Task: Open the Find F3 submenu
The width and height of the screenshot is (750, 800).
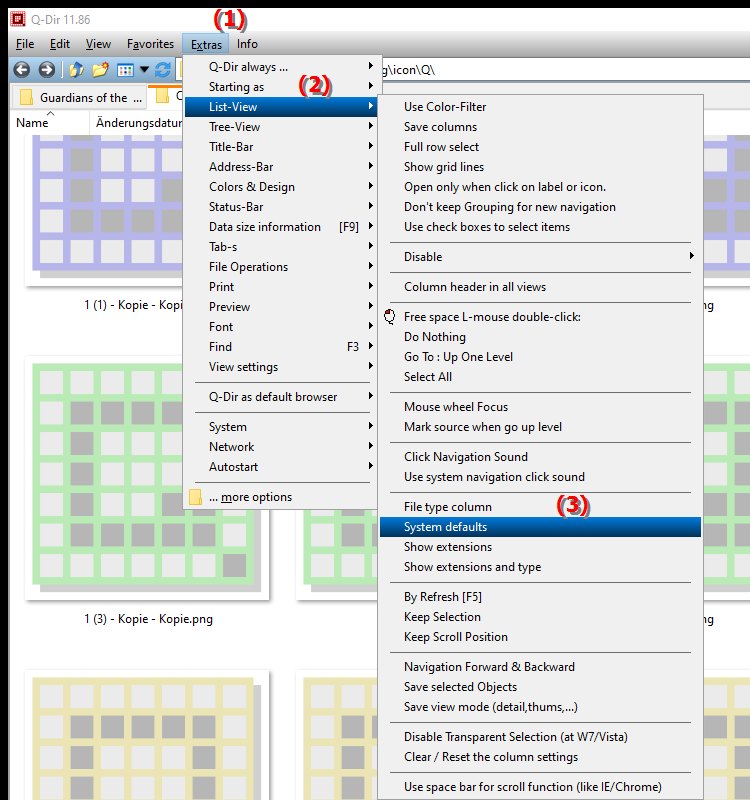Action: pos(280,347)
